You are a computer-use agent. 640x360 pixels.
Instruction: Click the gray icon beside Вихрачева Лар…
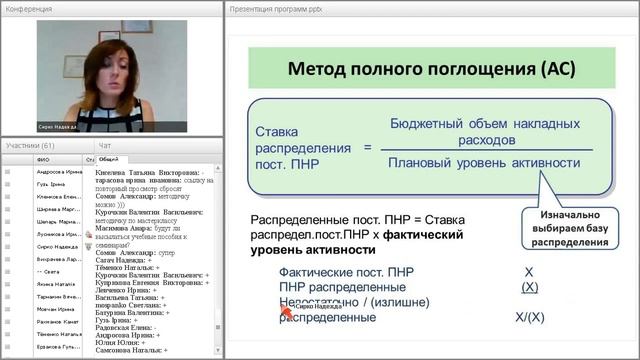7,259
